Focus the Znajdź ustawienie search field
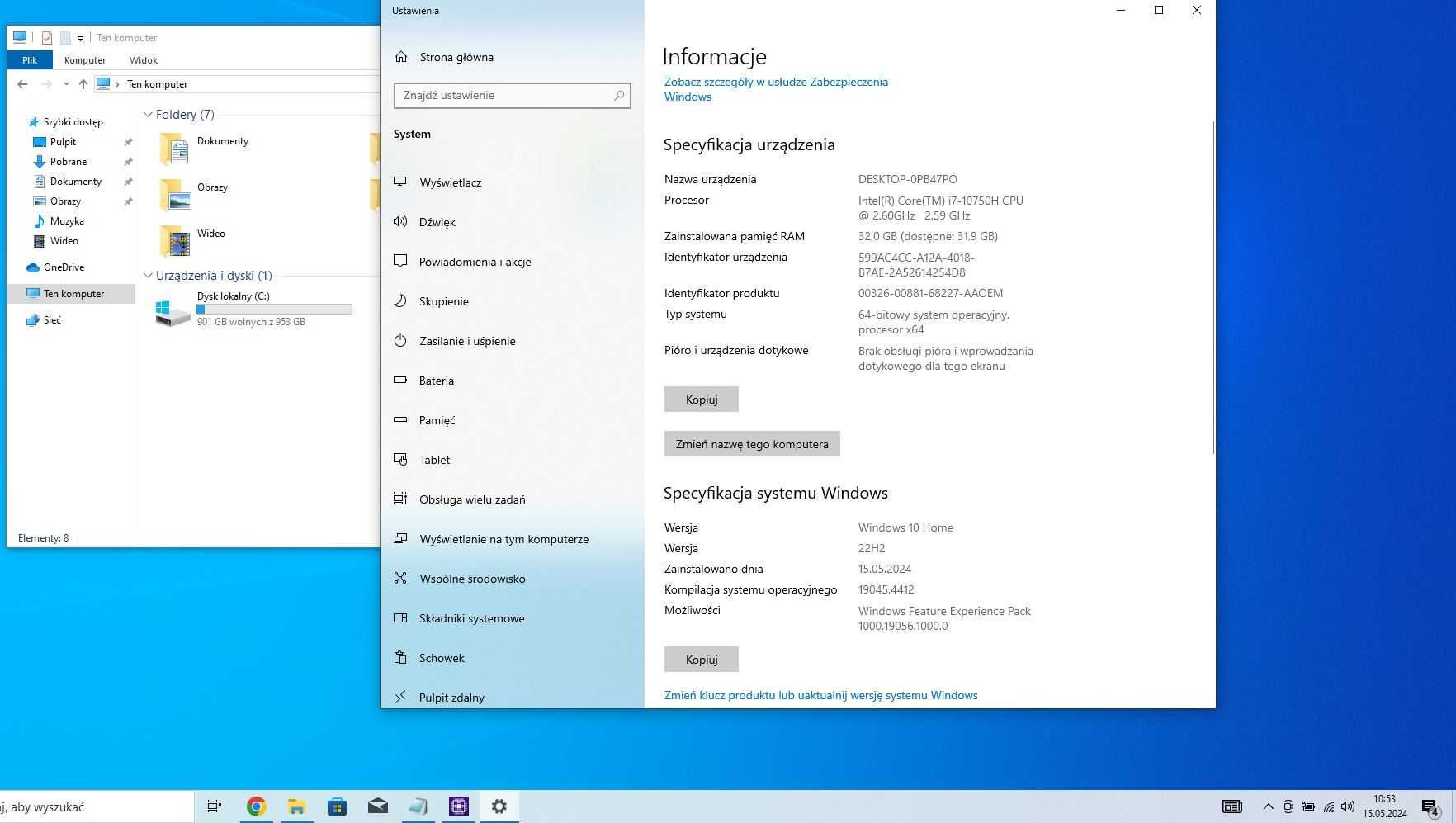The width and height of the screenshot is (1456, 823). [512, 96]
